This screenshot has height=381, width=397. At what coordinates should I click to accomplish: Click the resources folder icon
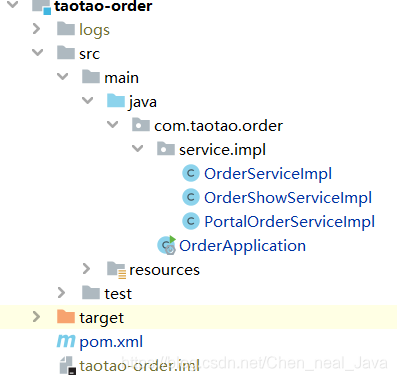tap(116, 269)
